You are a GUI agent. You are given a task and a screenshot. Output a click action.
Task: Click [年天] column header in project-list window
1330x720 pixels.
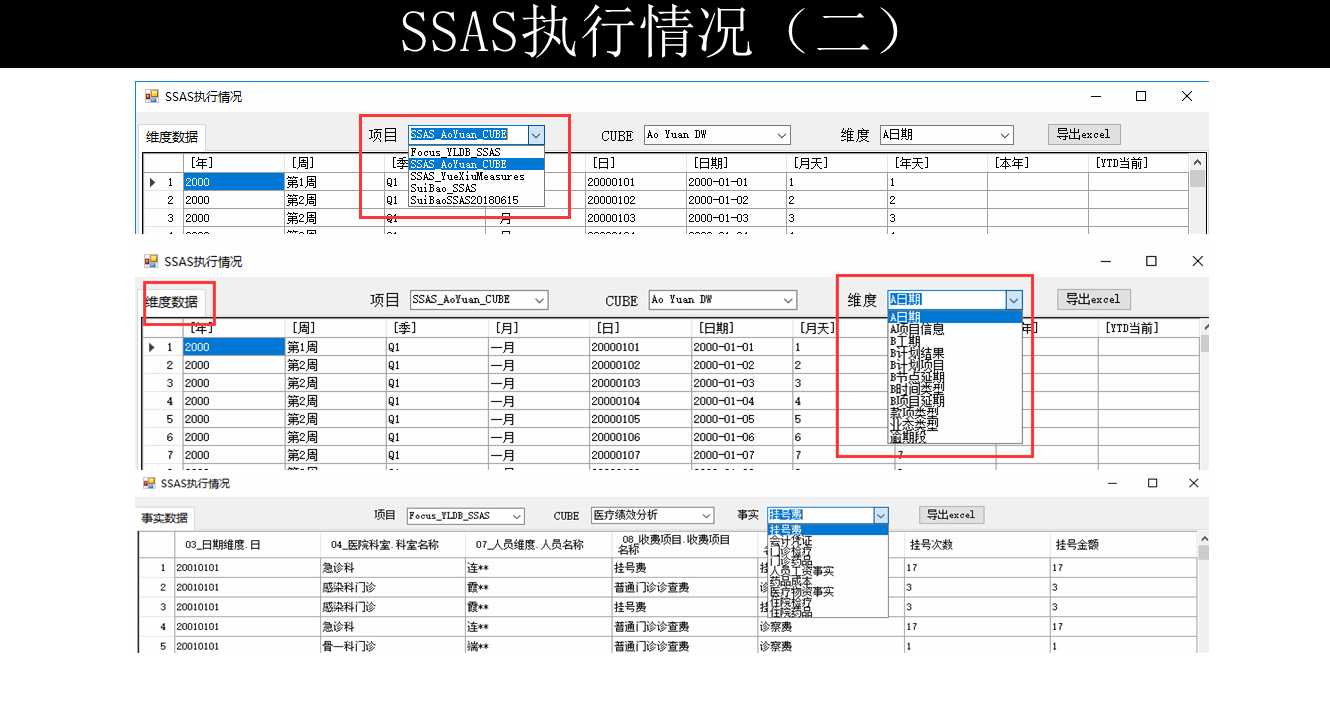pos(937,162)
